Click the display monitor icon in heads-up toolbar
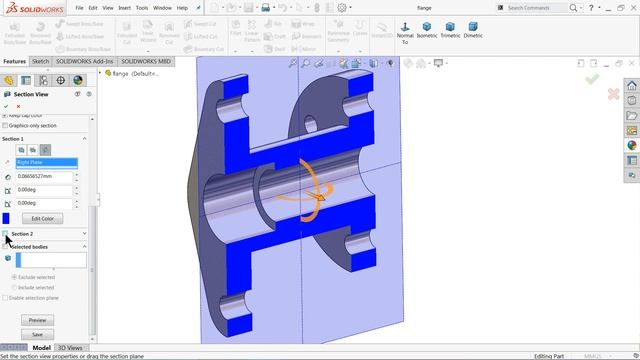Viewport: 640px width, 360px height. click(438, 63)
